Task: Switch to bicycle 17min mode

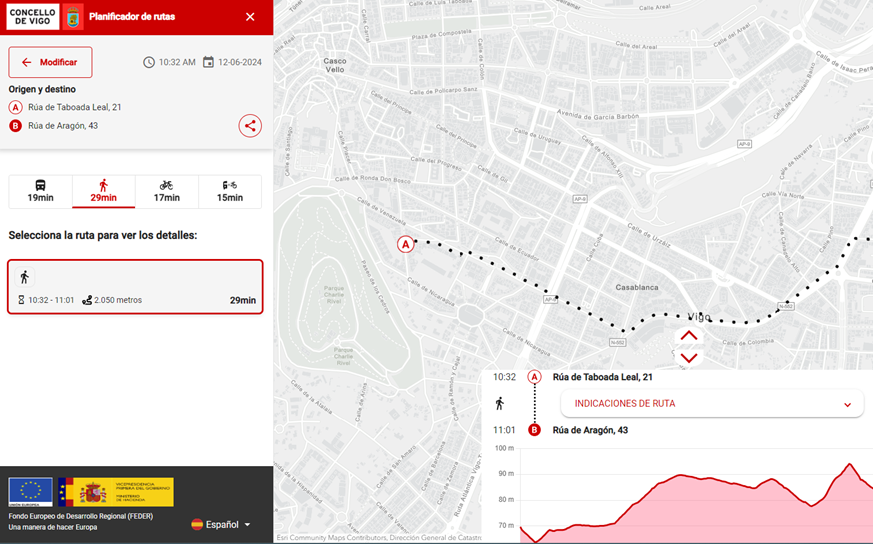Action: (166, 191)
